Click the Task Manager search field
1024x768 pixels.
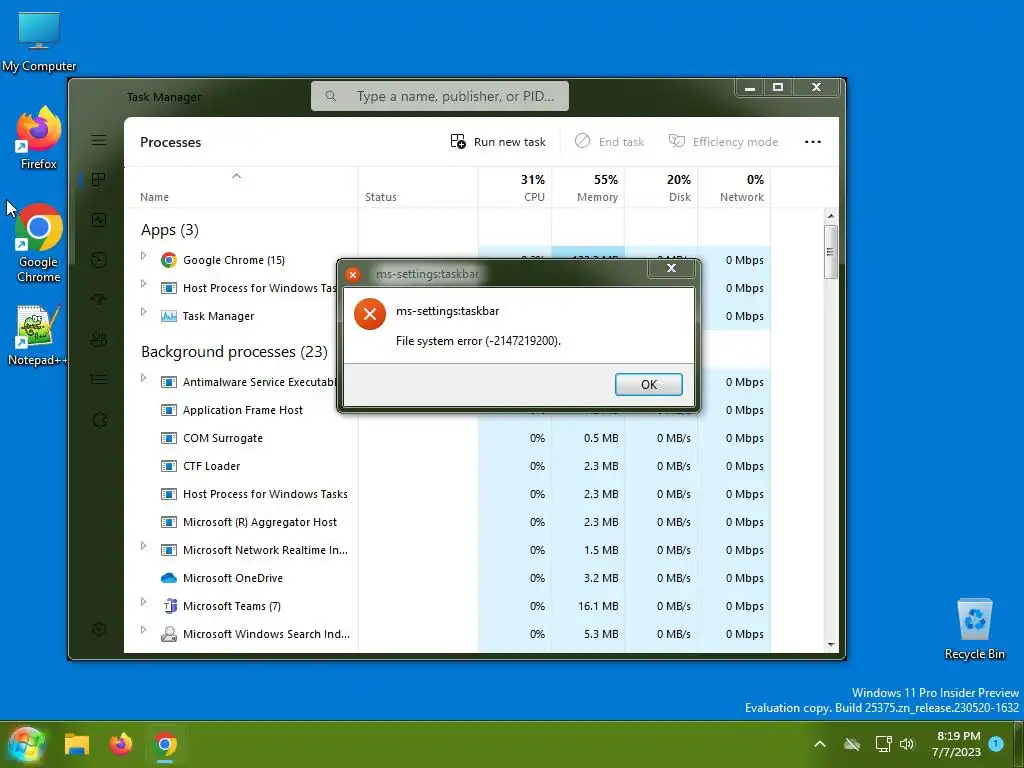(440, 96)
